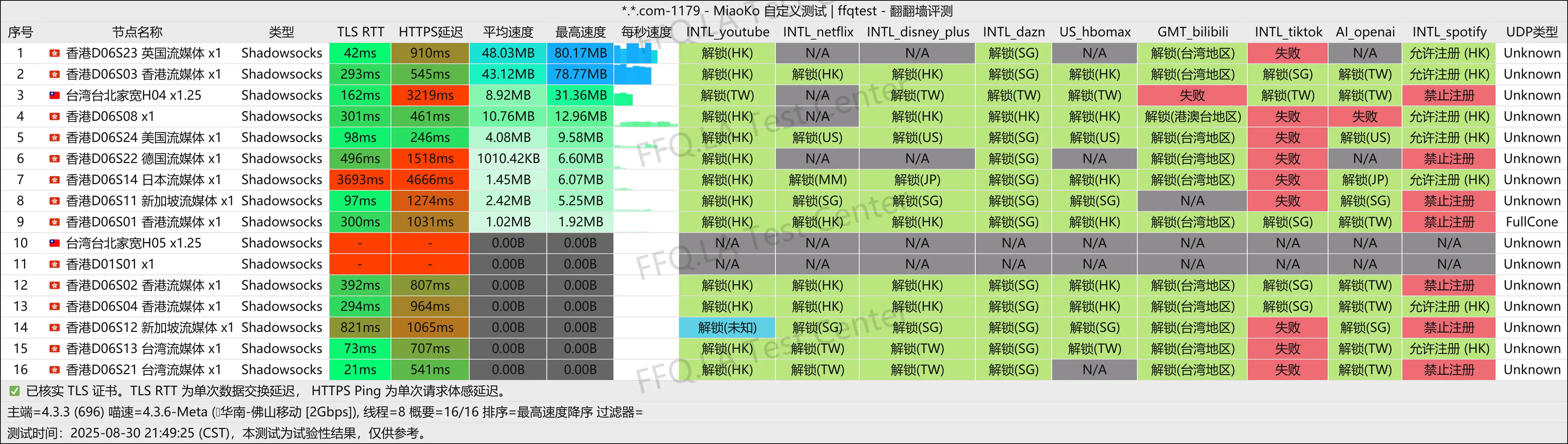The height and width of the screenshot is (444, 1568).
Task: Click the 解锁(JP) disney_plus cell
Action: (x=917, y=180)
